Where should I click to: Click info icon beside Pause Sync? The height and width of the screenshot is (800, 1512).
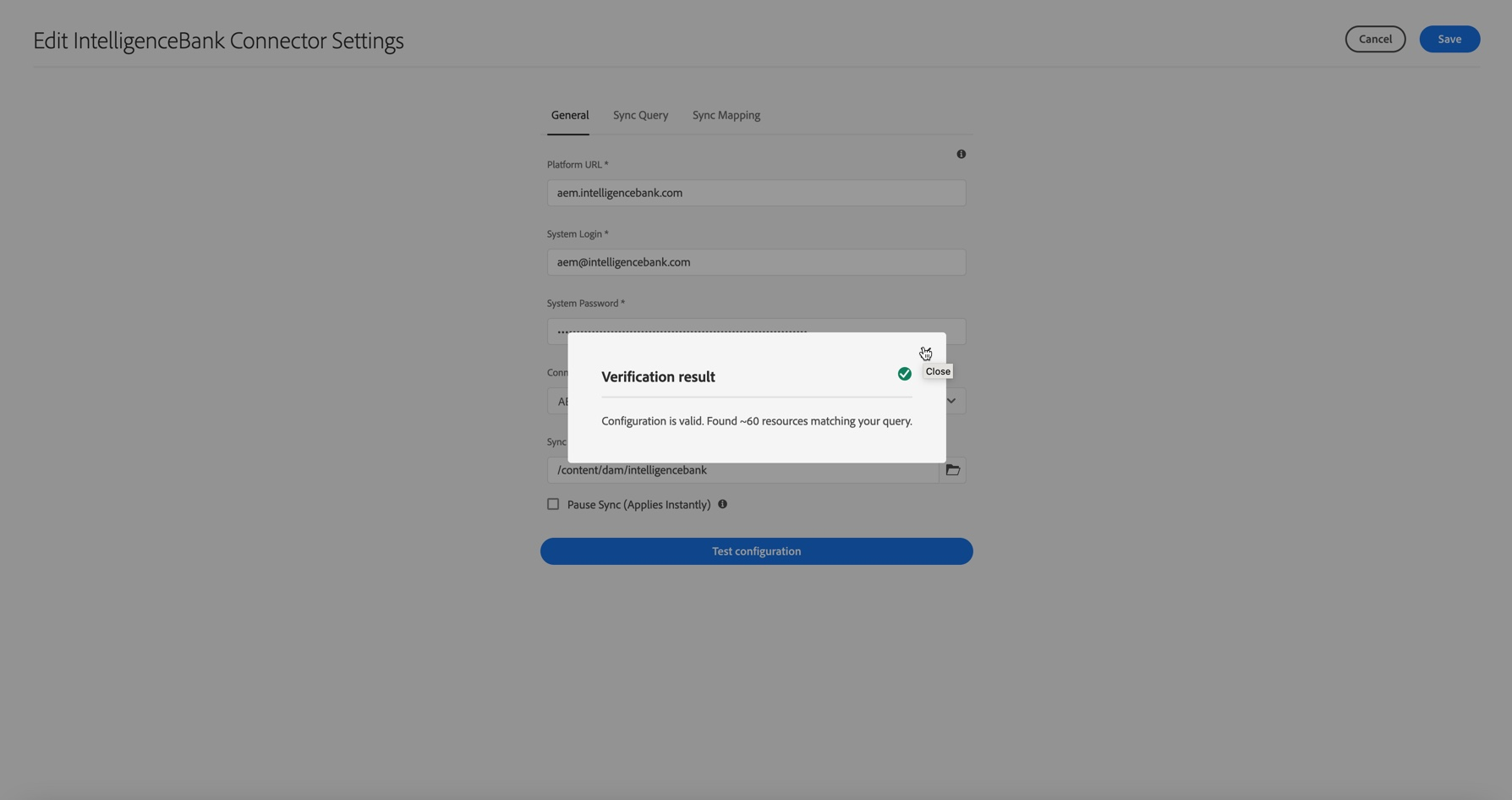(722, 504)
